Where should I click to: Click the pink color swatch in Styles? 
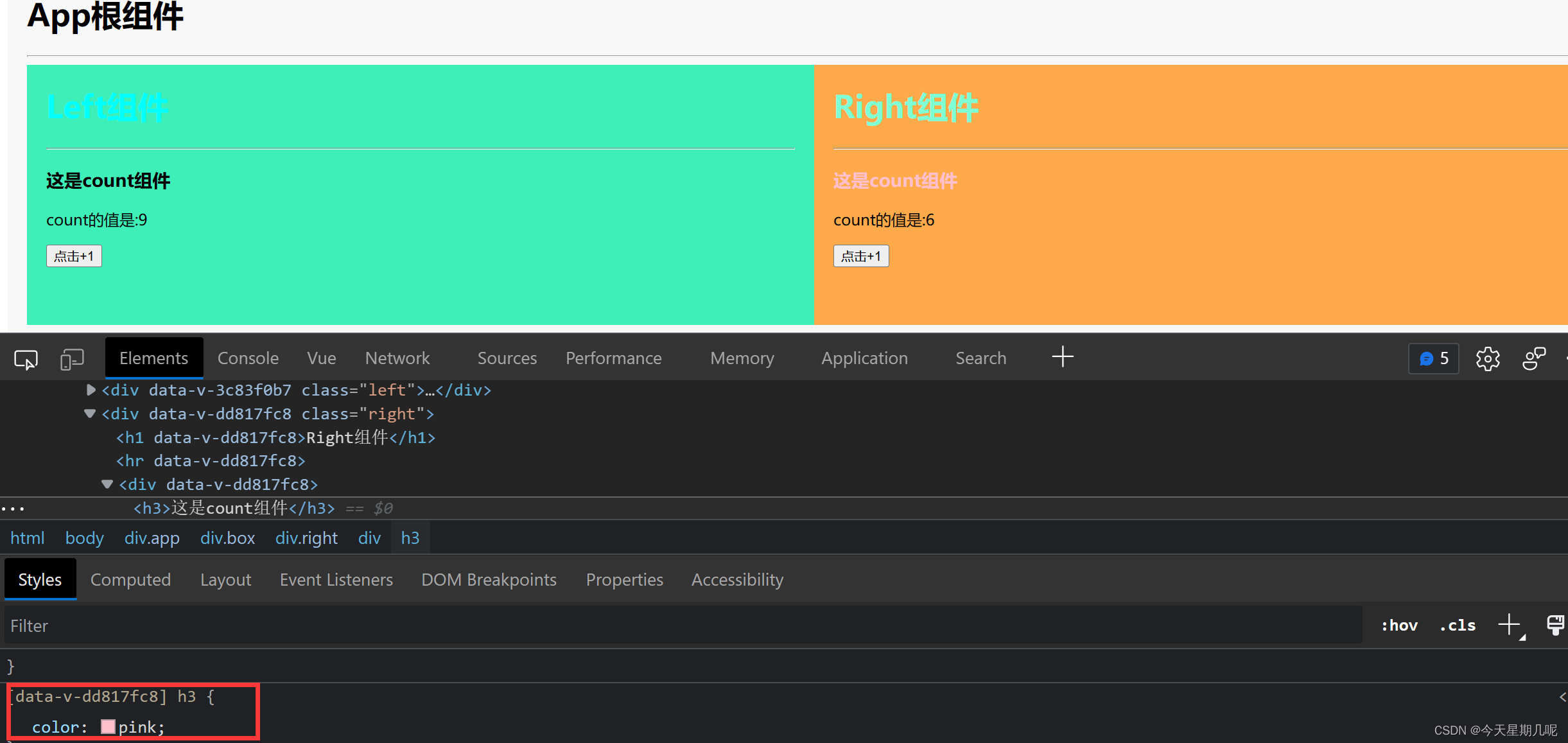click(x=108, y=726)
